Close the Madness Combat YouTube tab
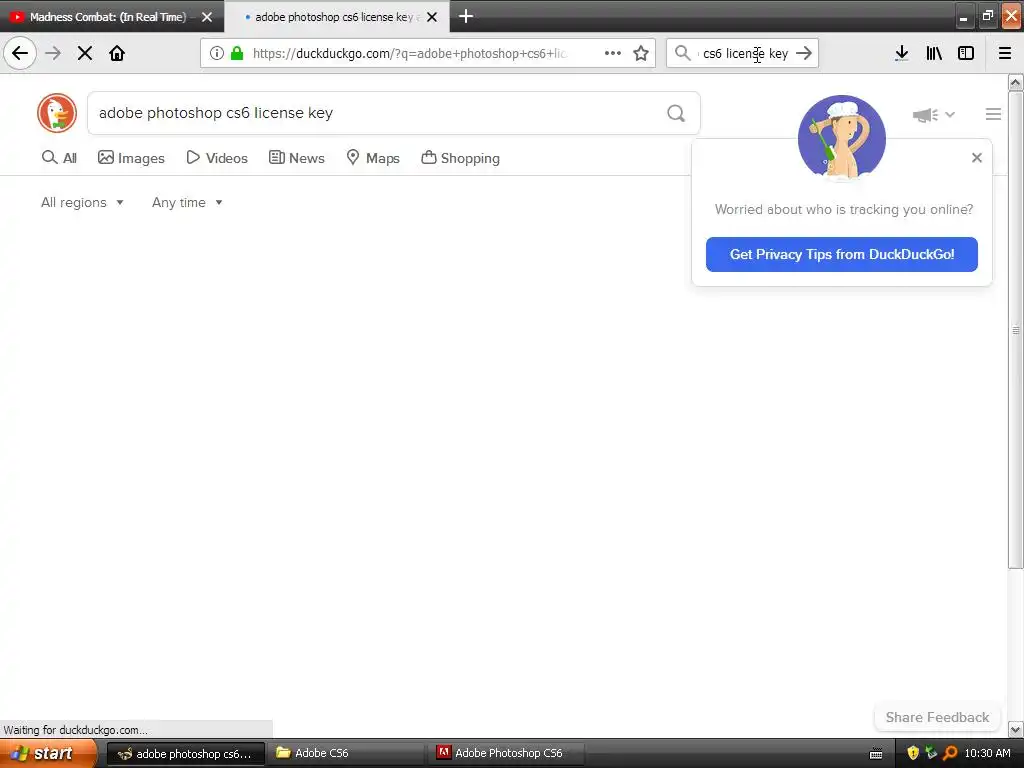Image resolution: width=1024 pixels, height=768 pixels. [x=207, y=17]
